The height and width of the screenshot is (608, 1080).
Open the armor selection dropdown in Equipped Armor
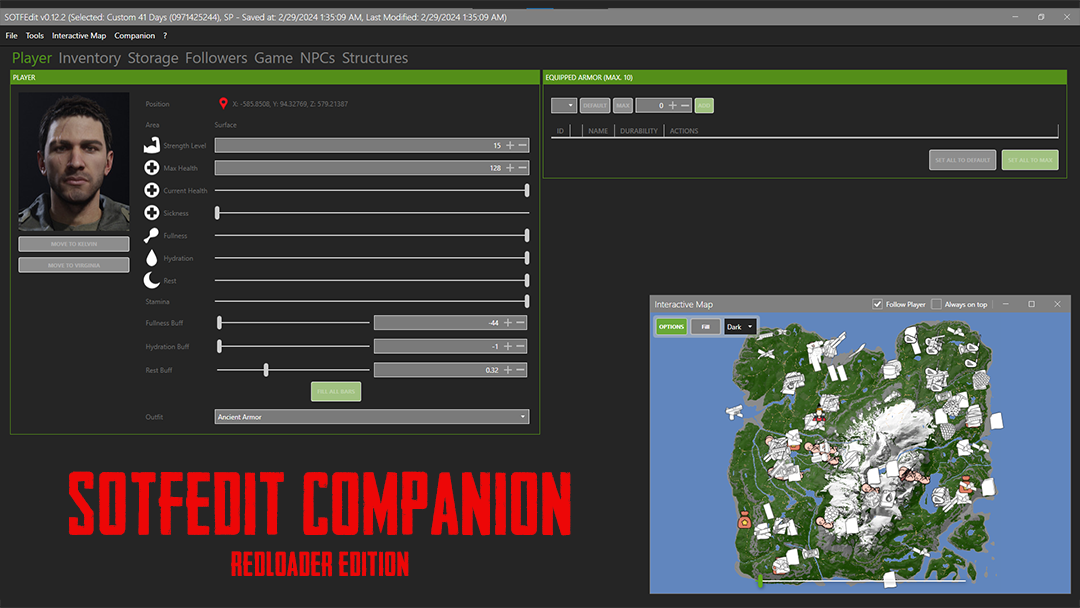click(x=564, y=105)
